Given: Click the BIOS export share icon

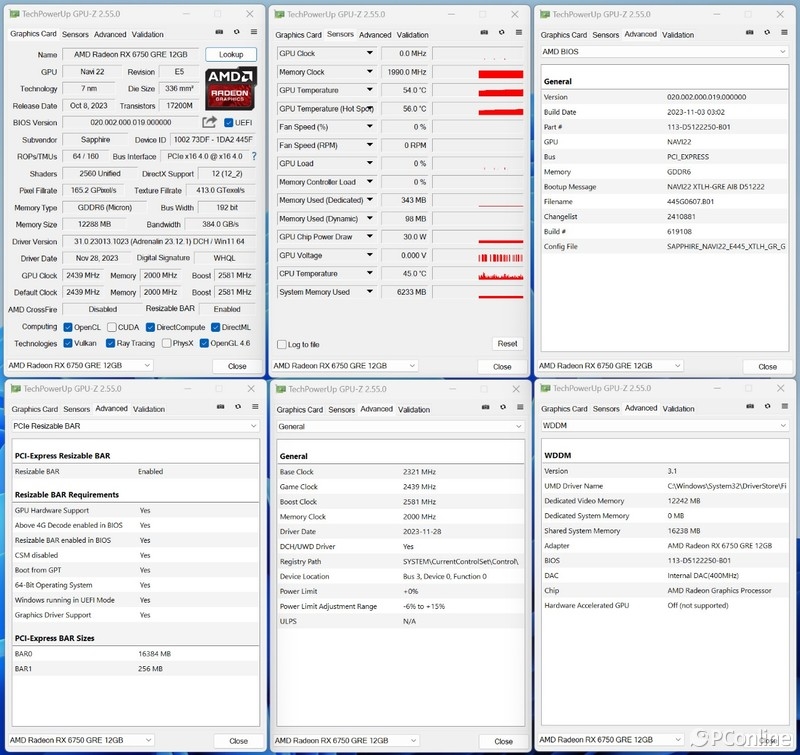Looking at the screenshot, I should click(209, 122).
